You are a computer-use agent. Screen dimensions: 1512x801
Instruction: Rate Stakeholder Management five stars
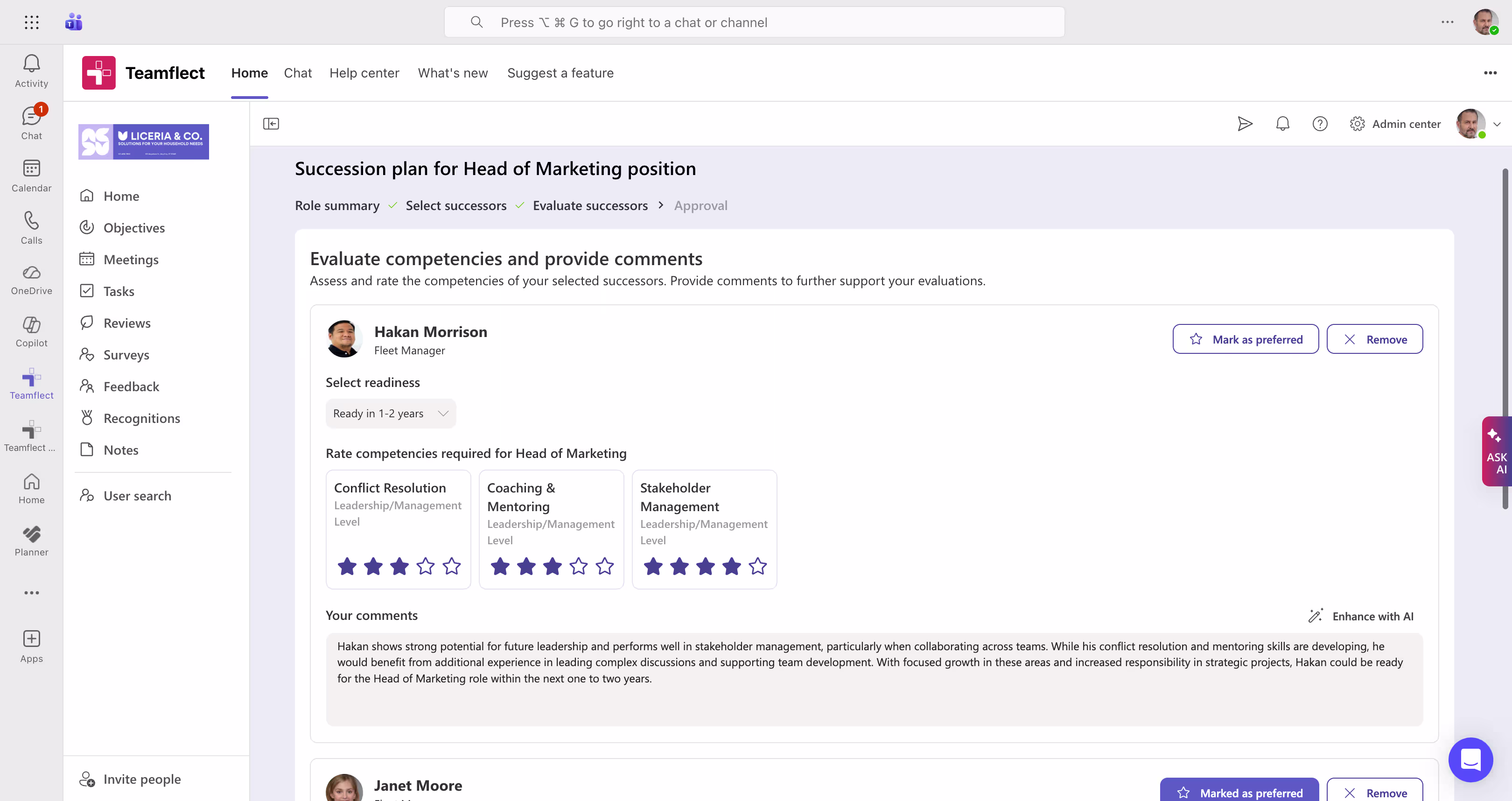coord(758,566)
